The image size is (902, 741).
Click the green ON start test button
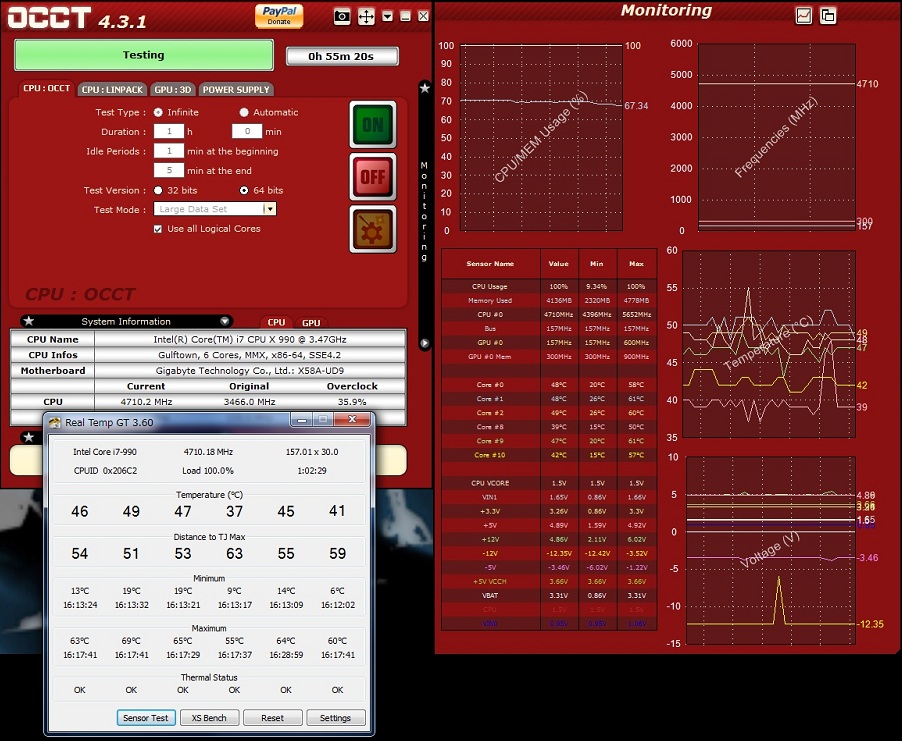point(373,124)
